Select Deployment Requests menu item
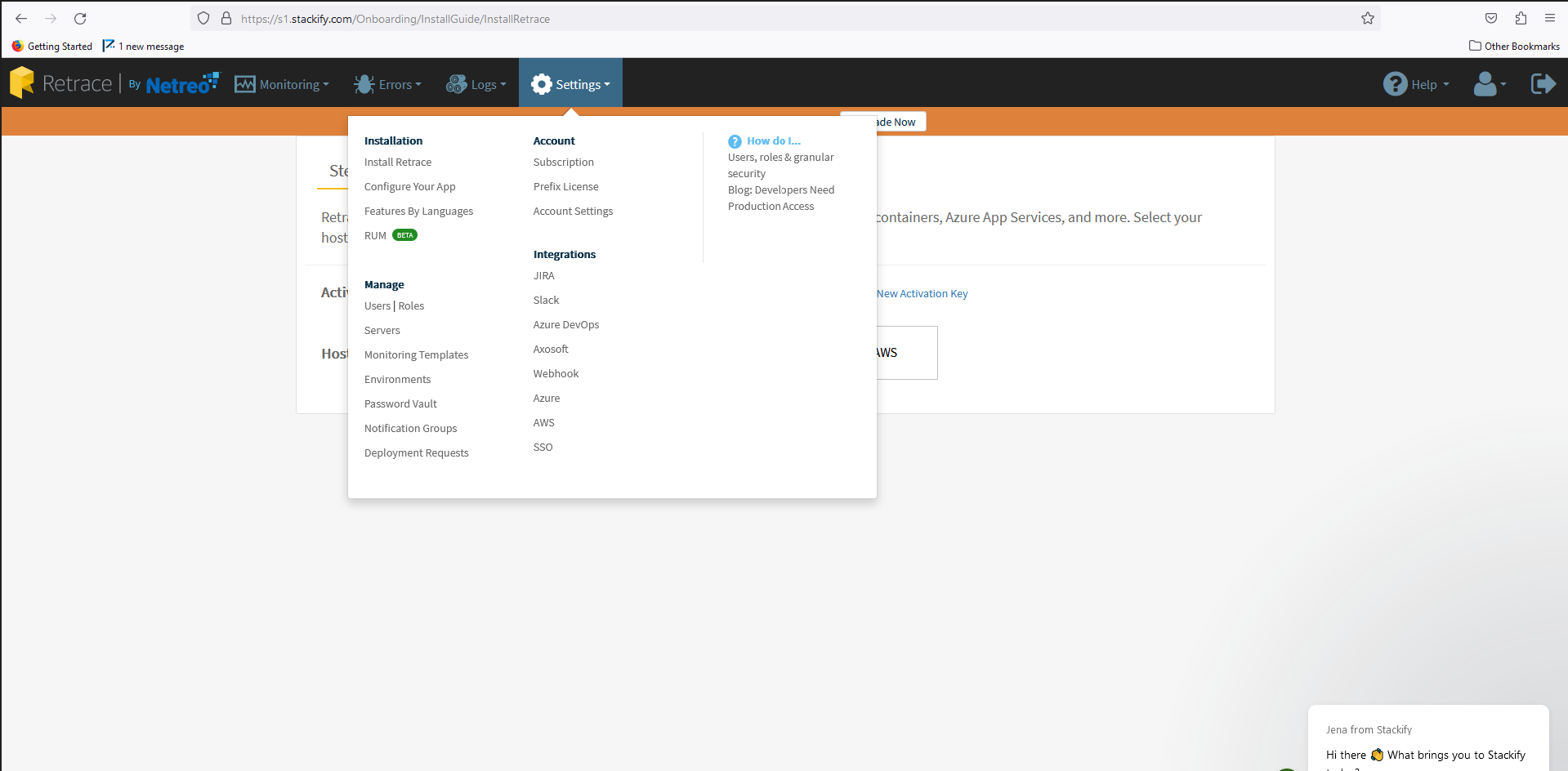This screenshot has height=771, width=1568. click(417, 453)
